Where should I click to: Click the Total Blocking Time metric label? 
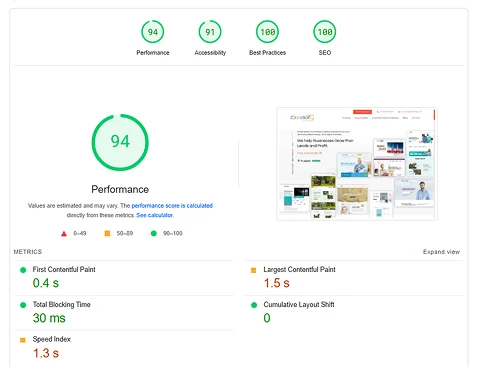[x=62, y=304]
